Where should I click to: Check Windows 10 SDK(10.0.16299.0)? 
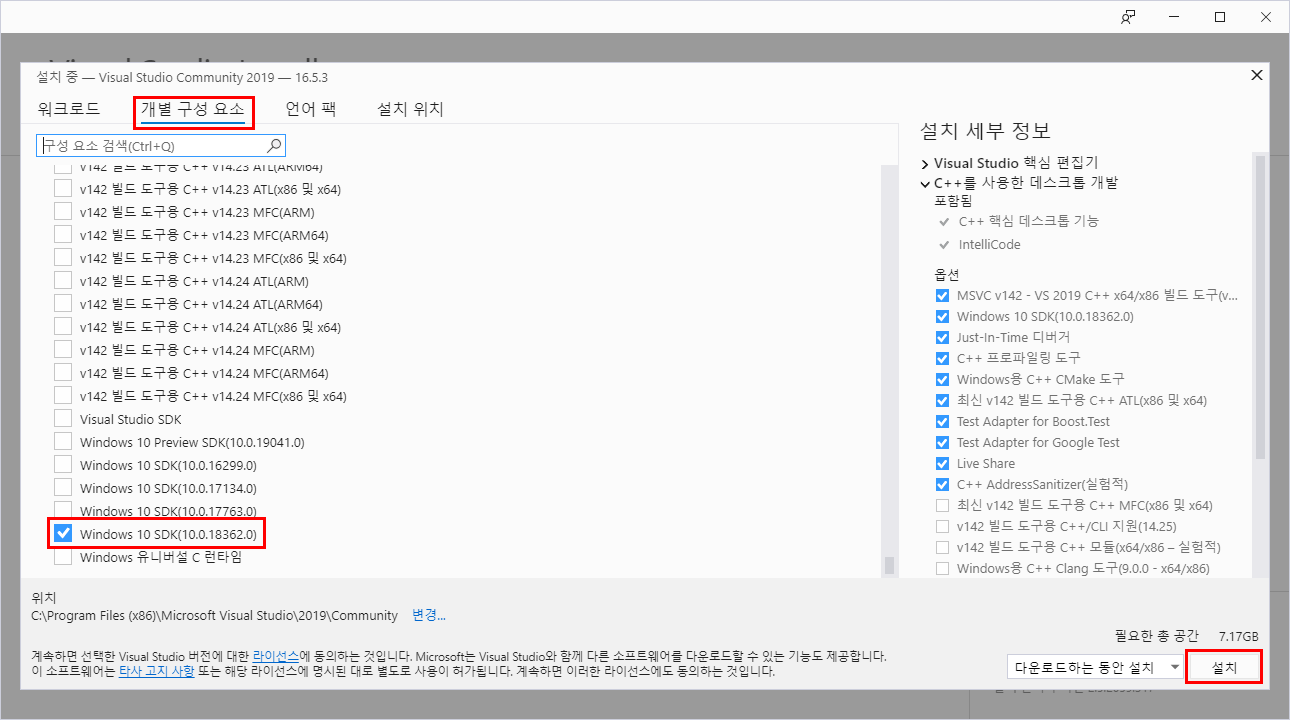(63, 465)
